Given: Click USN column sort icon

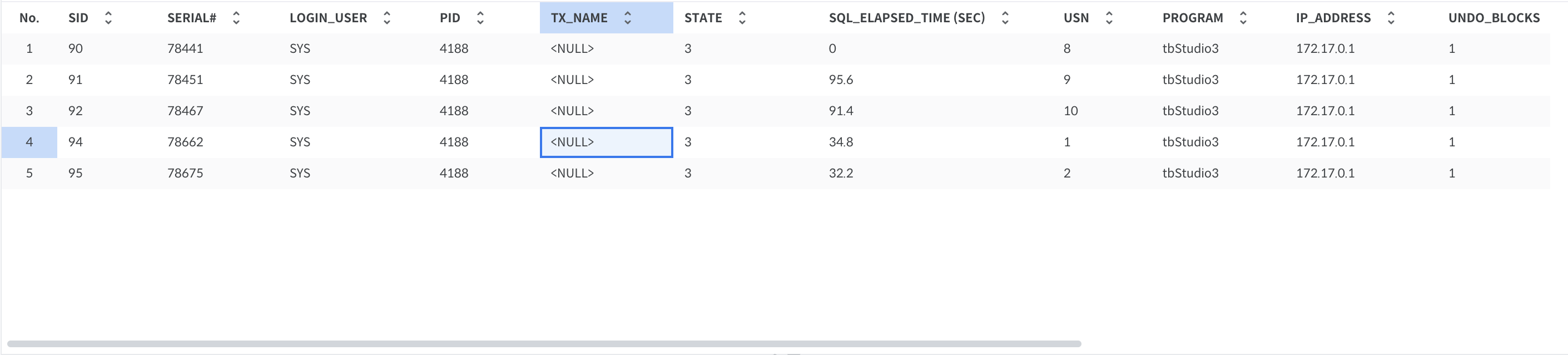Looking at the screenshot, I should point(1109,18).
